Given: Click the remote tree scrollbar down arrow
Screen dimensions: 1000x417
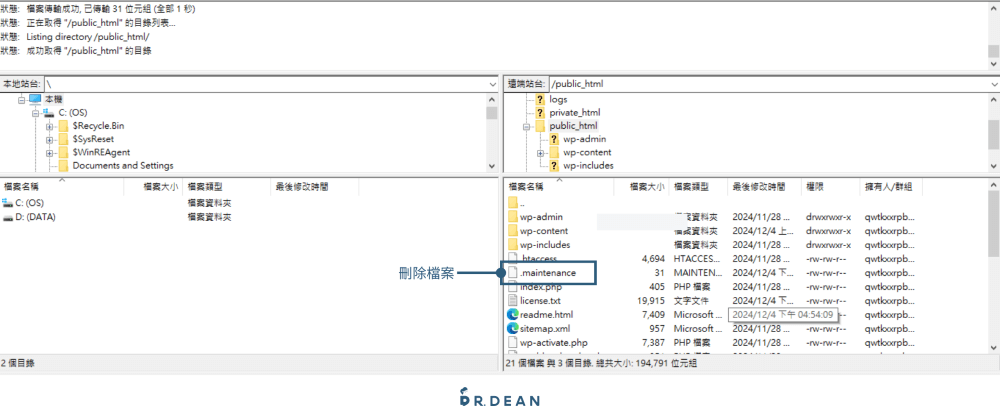Looking at the screenshot, I should tap(994, 166).
